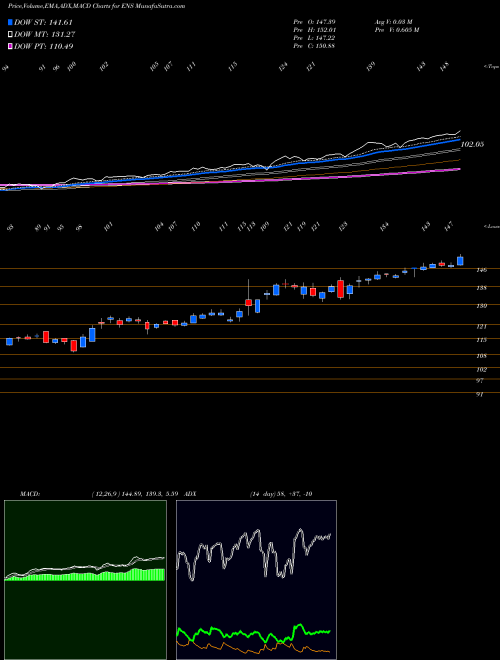Screen dimensions: 500x660
Task: Click the 'Avg V: 0.03 M' volume text
Action: click(394, 22)
